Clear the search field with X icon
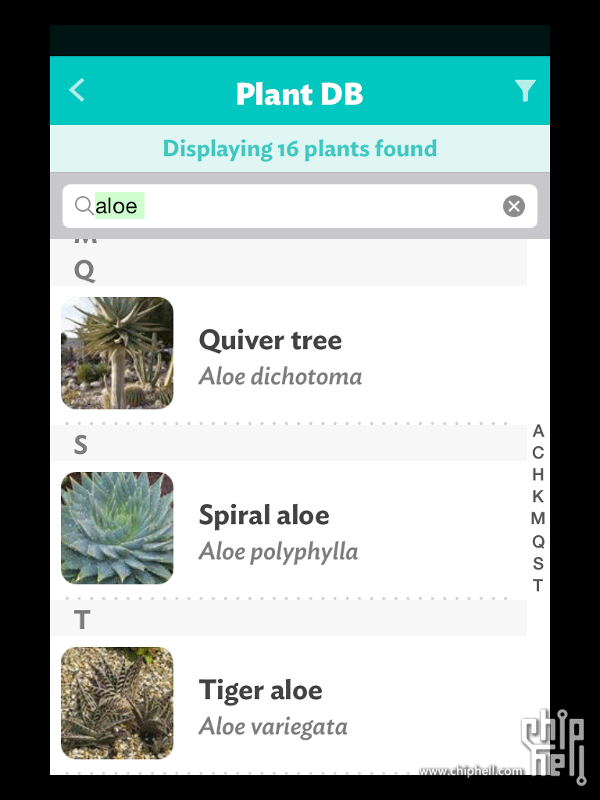The width and height of the screenshot is (600, 800). click(x=514, y=206)
